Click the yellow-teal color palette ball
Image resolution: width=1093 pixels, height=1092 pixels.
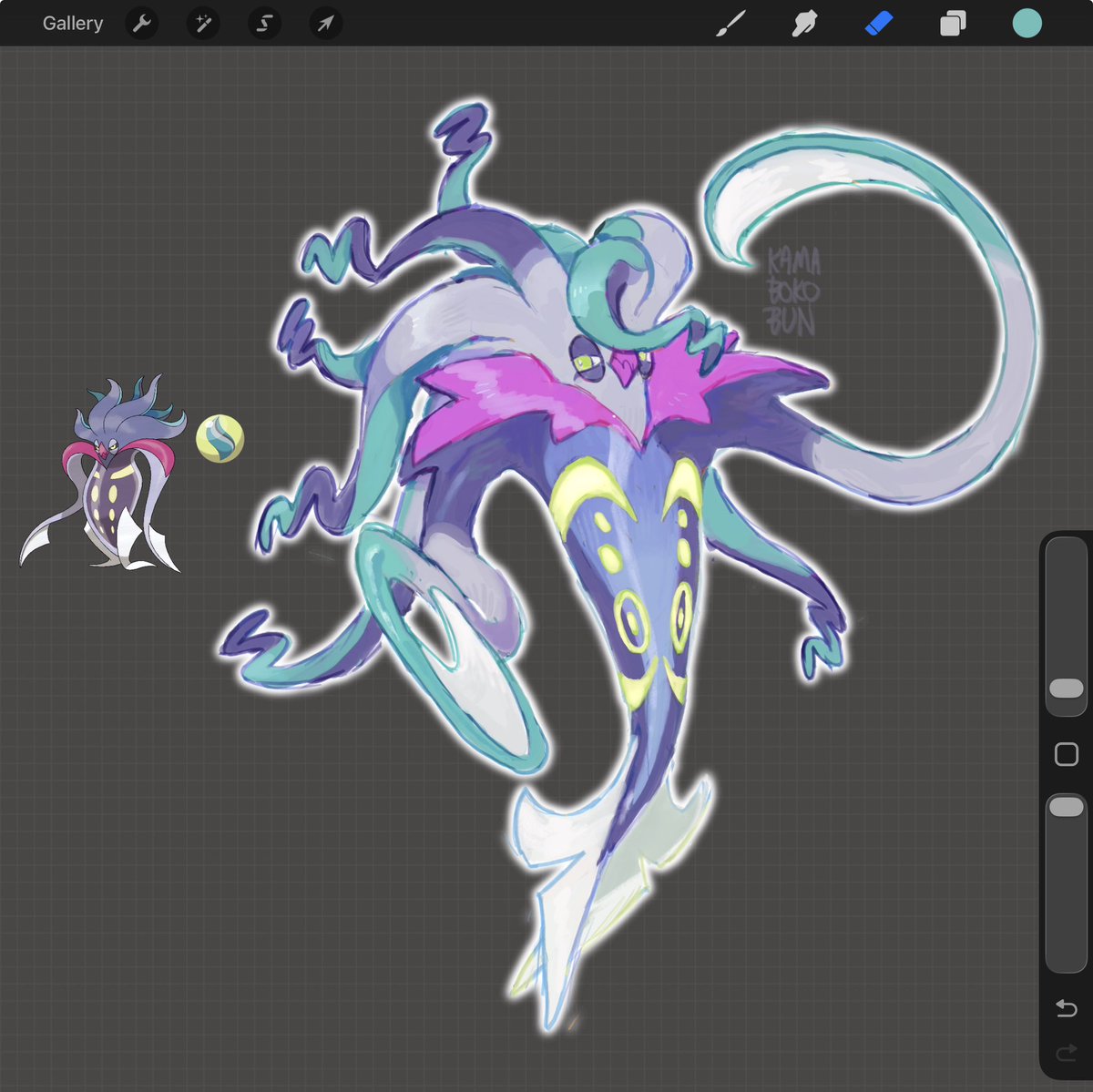pos(220,438)
